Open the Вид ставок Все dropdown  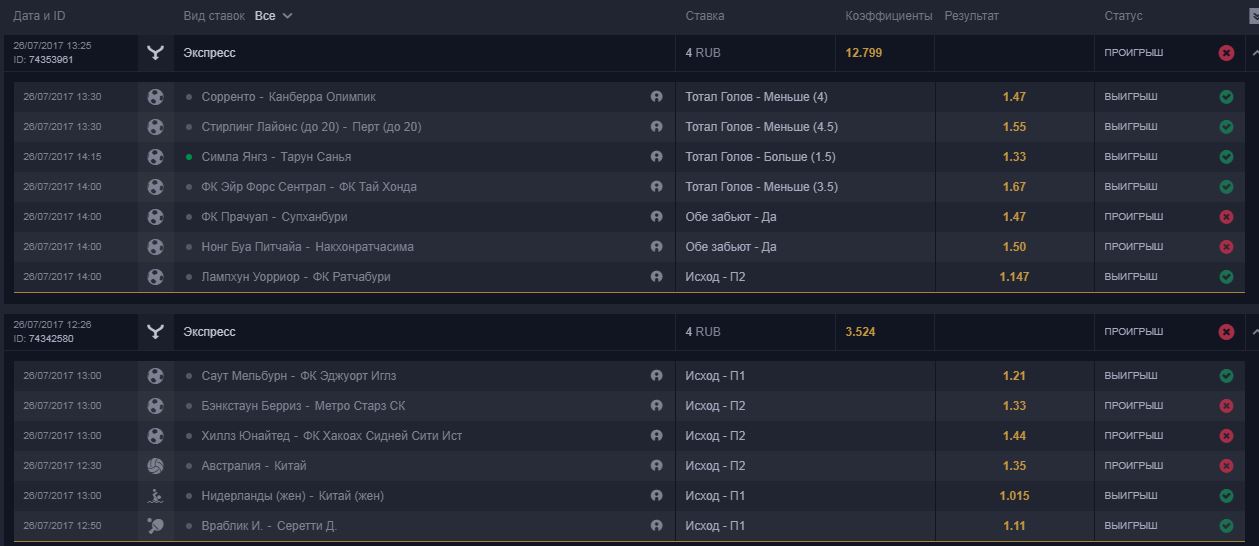click(x=274, y=16)
